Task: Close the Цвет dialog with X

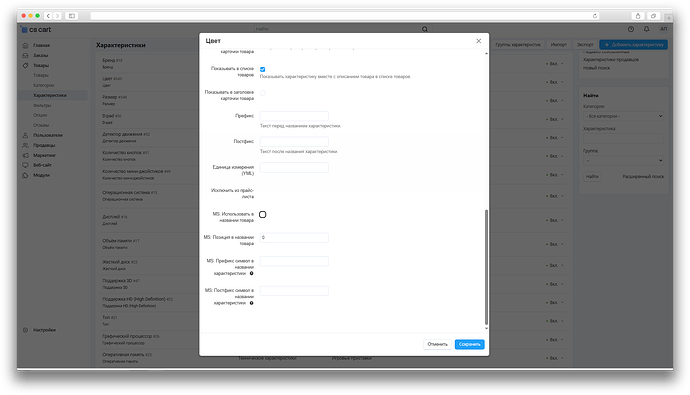Action: point(479,41)
